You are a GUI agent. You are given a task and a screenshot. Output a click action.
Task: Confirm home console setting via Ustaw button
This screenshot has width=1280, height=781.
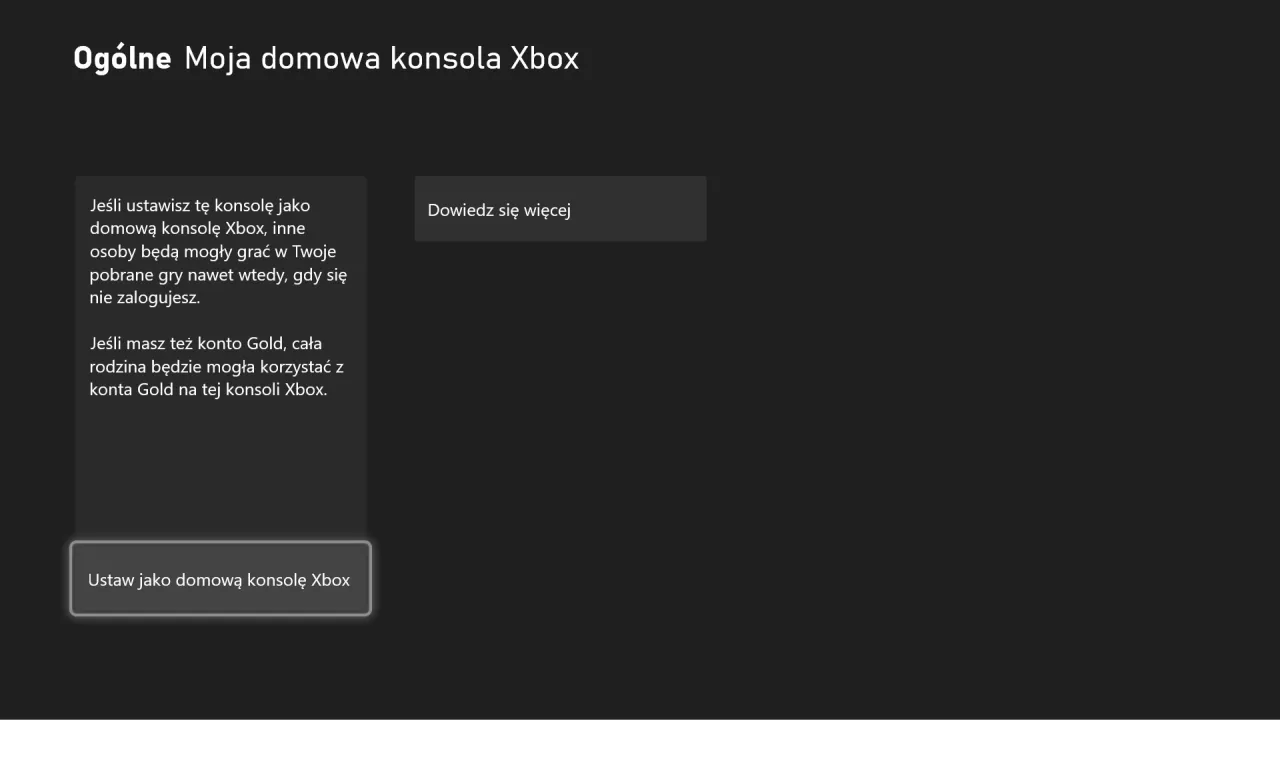[x=219, y=578]
